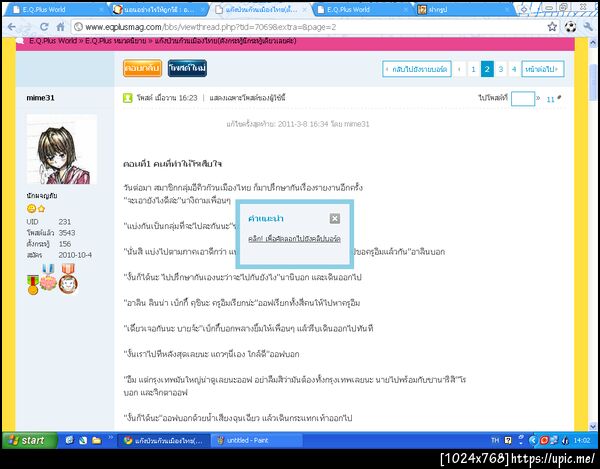Go to page 4 of the thread
This screenshot has height=469, width=600.
(x=514, y=69)
